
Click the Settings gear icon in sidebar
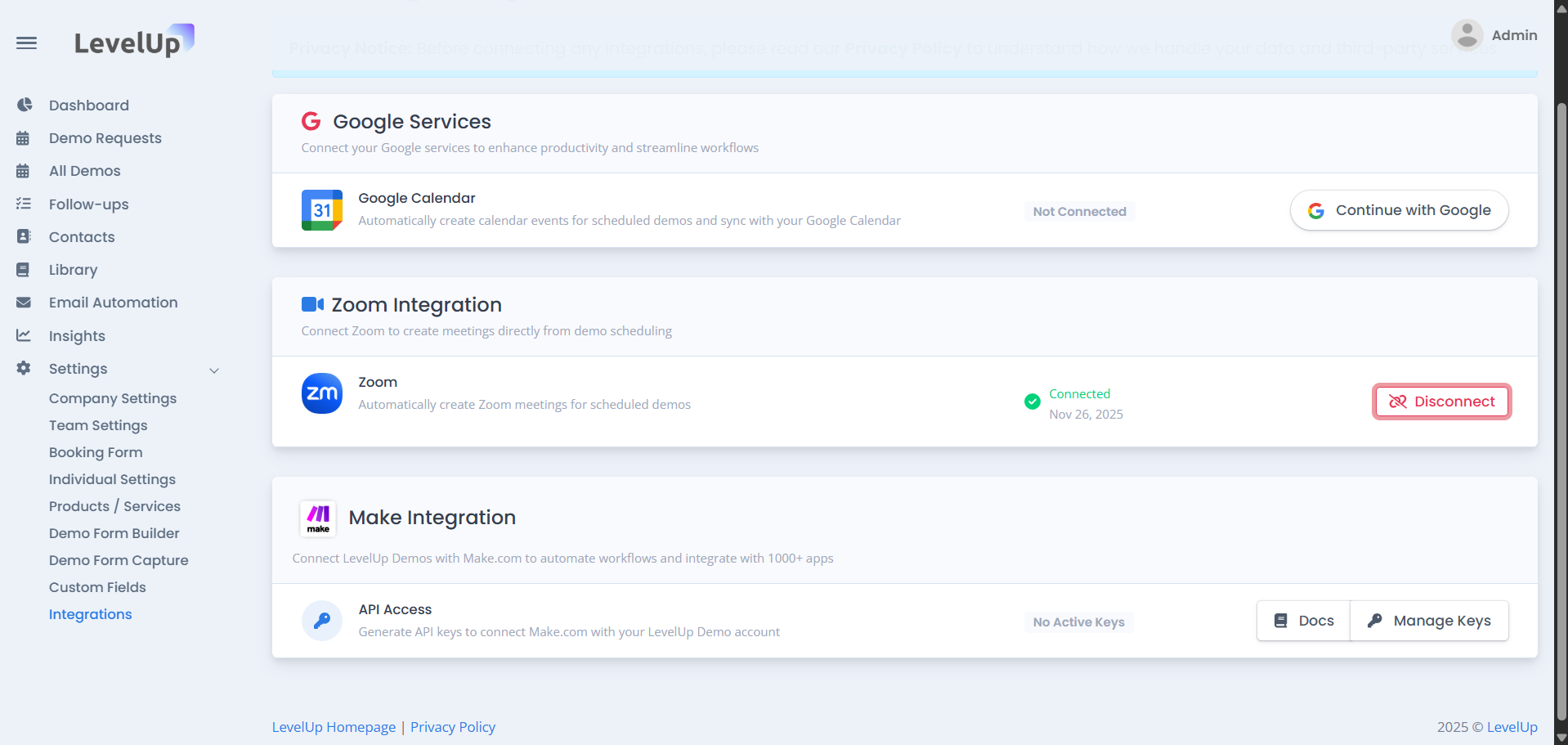(24, 368)
